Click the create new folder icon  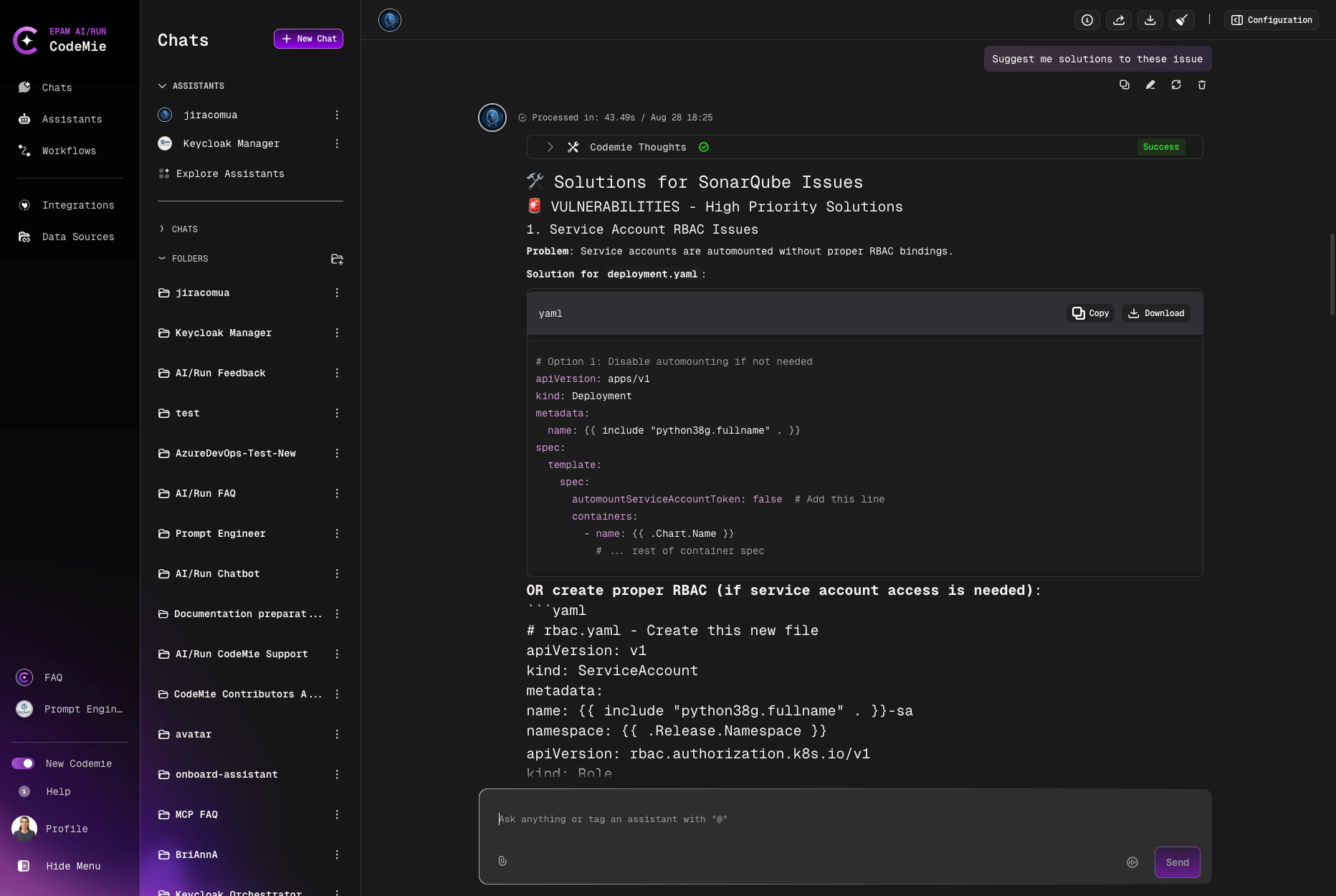click(x=337, y=259)
